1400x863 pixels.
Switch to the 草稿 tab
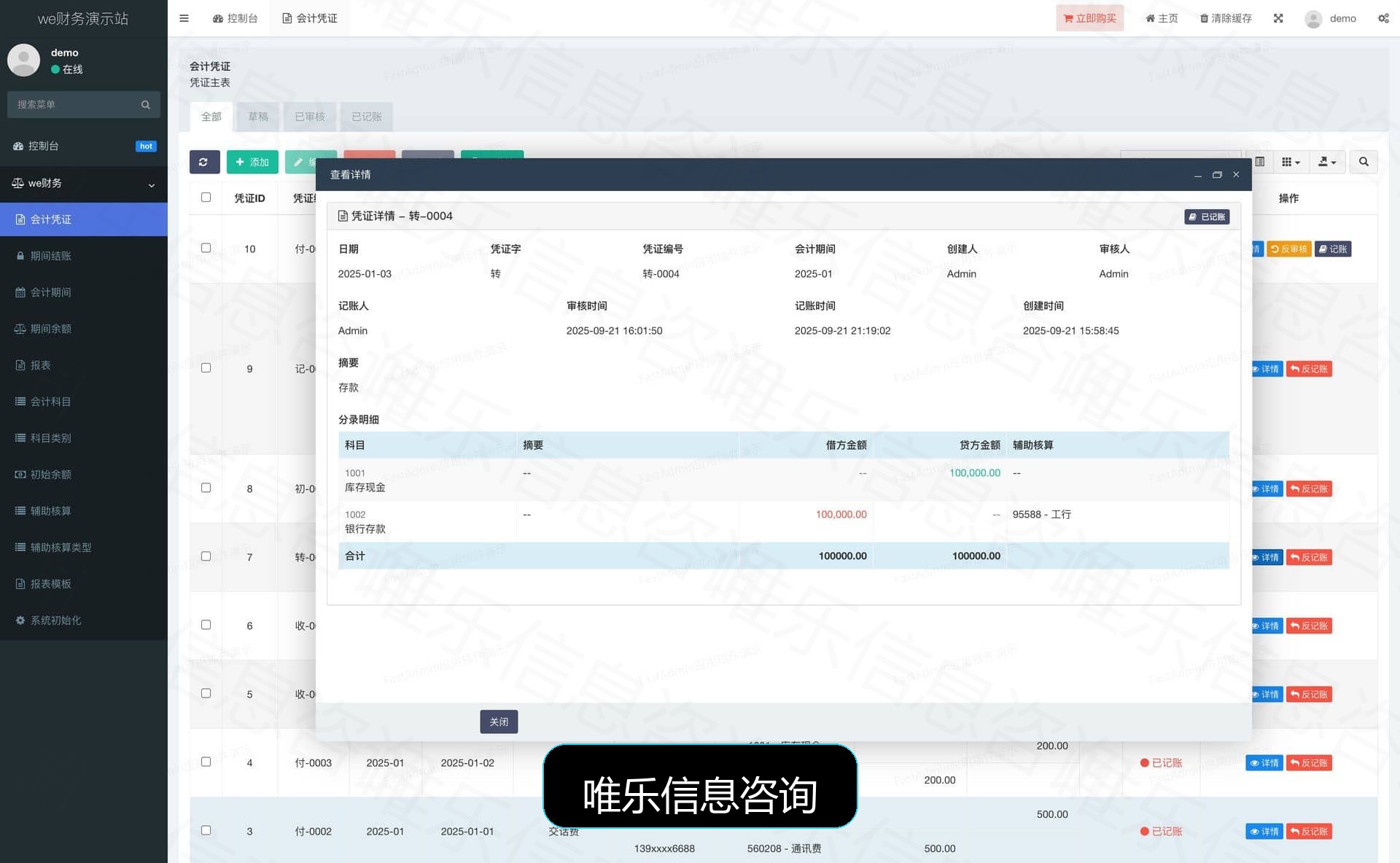pos(258,117)
